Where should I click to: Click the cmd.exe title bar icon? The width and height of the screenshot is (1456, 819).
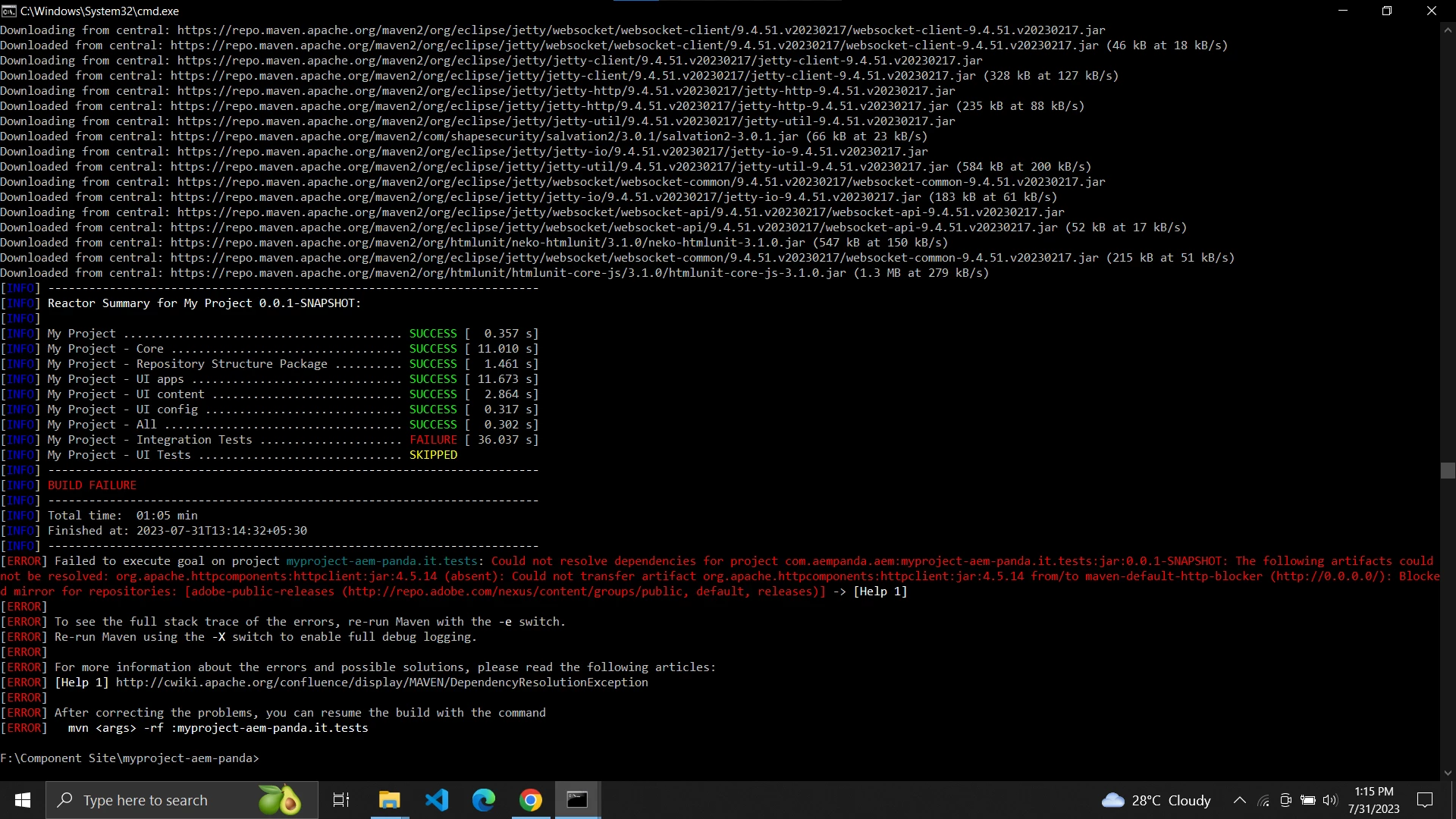[x=9, y=11]
